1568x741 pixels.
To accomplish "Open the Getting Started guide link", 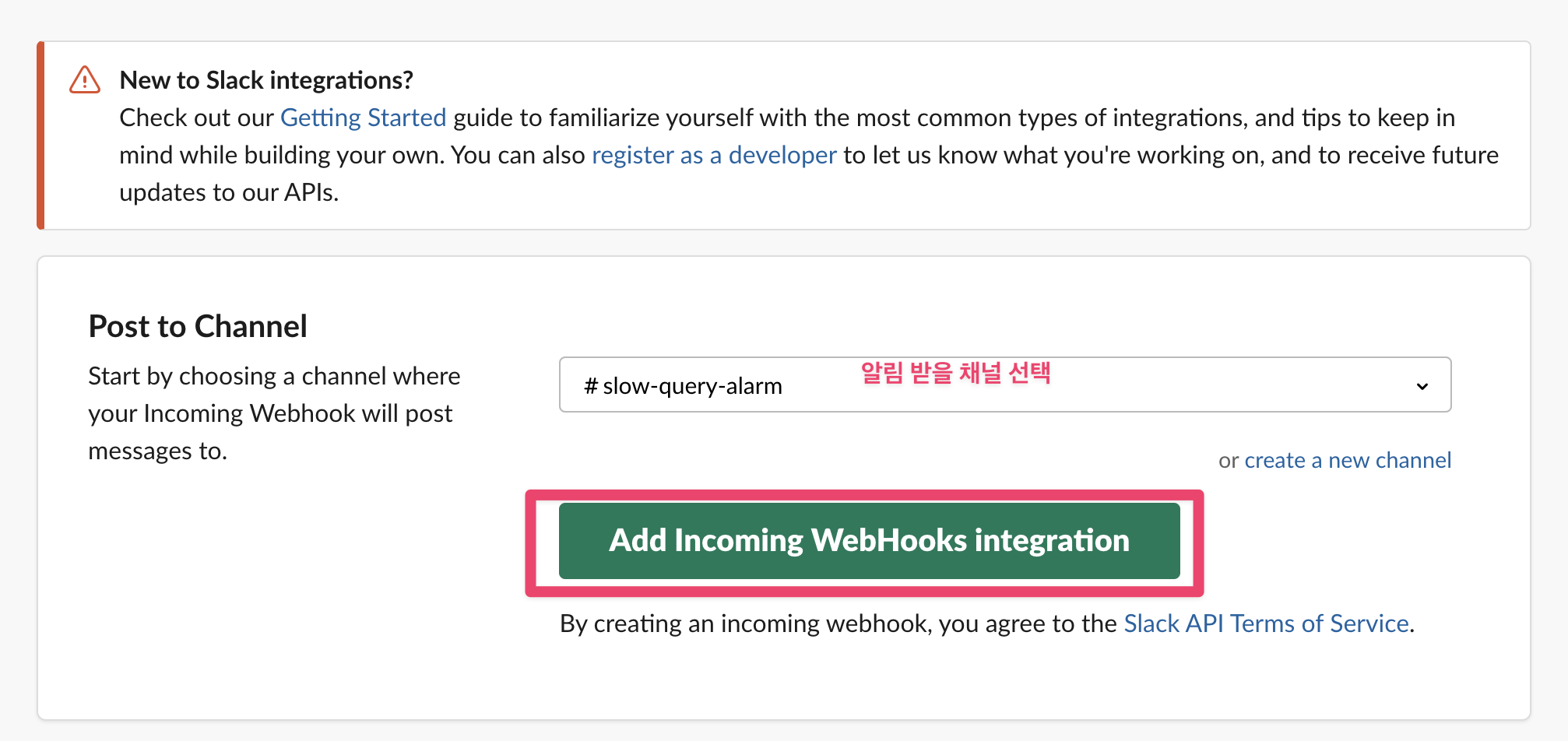I will [x=363, y=118].
